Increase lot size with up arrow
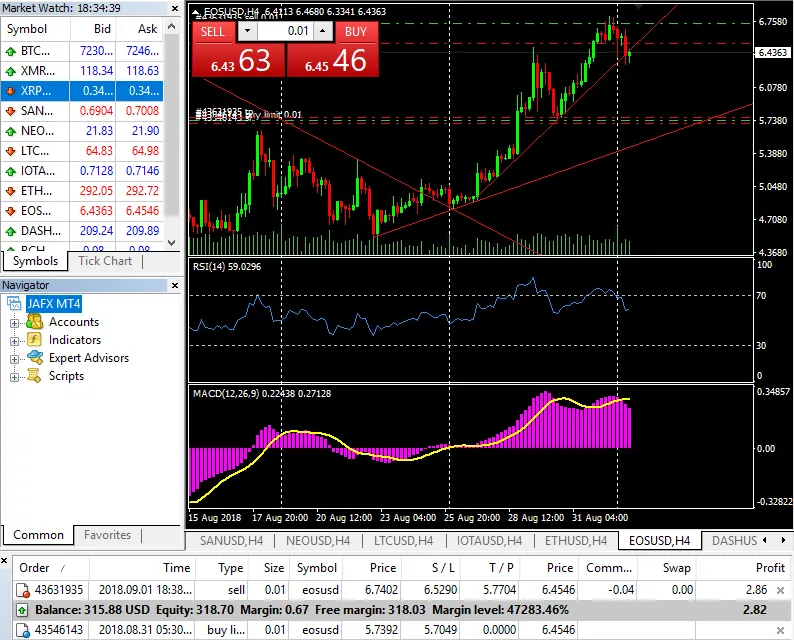Screen dimensions: 794x640 pyautogui.click(x=323, y=31)
